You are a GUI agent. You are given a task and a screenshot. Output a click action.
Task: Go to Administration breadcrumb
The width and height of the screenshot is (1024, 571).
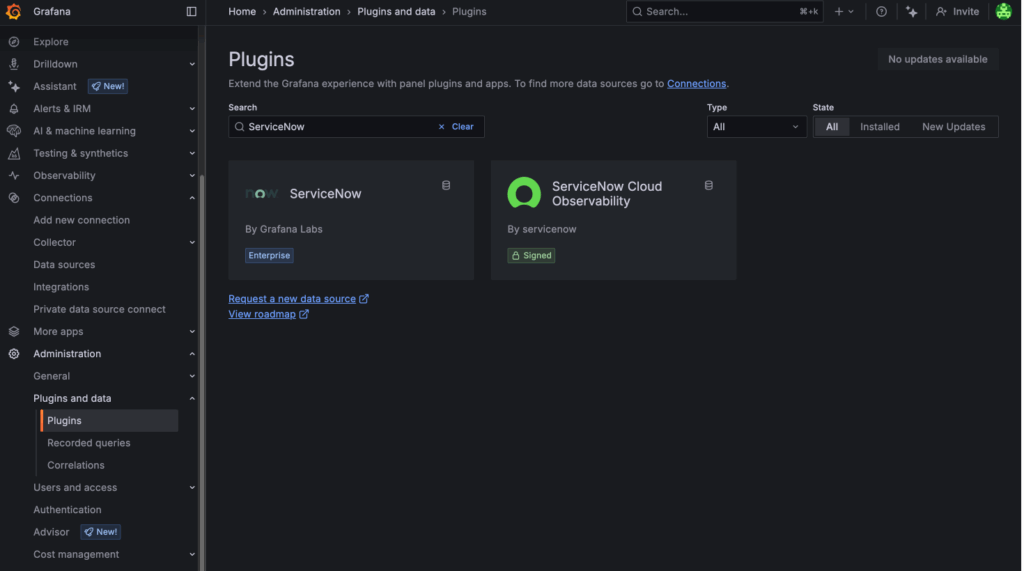tap(306, 11)
